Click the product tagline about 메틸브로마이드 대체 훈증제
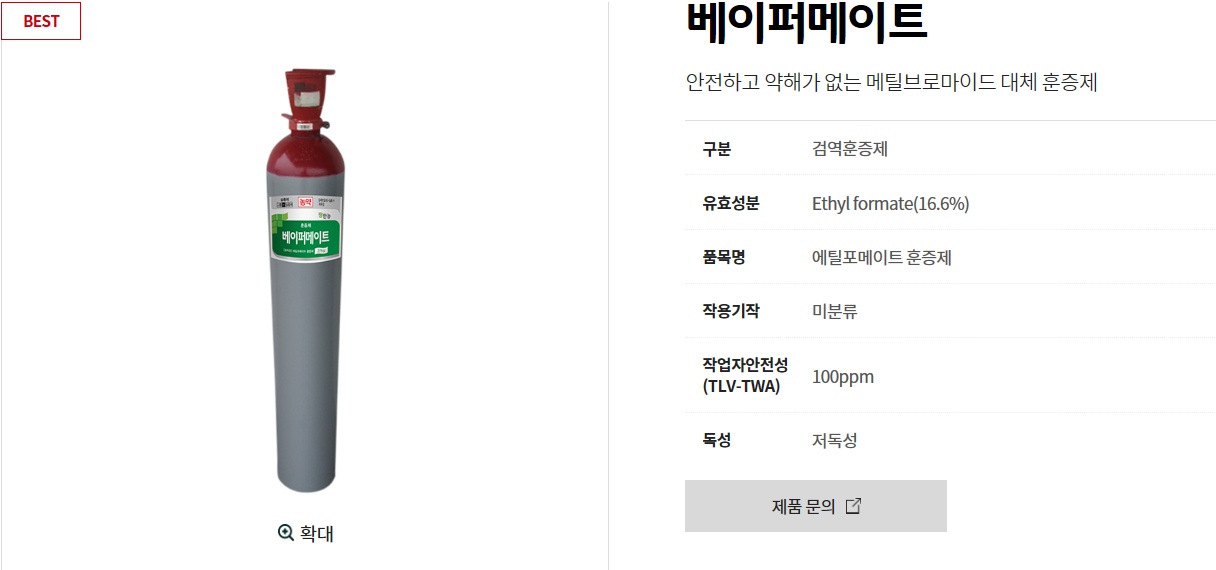This screenshot has width=1216, height=570. tap(892, 82)
